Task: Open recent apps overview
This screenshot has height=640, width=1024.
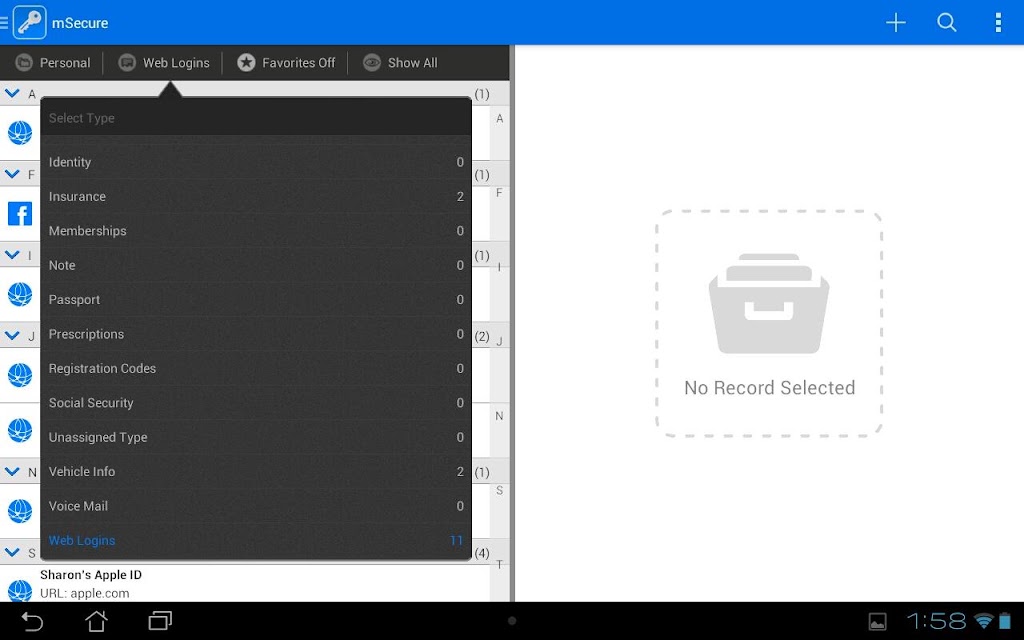Action: tap(160, 621)
